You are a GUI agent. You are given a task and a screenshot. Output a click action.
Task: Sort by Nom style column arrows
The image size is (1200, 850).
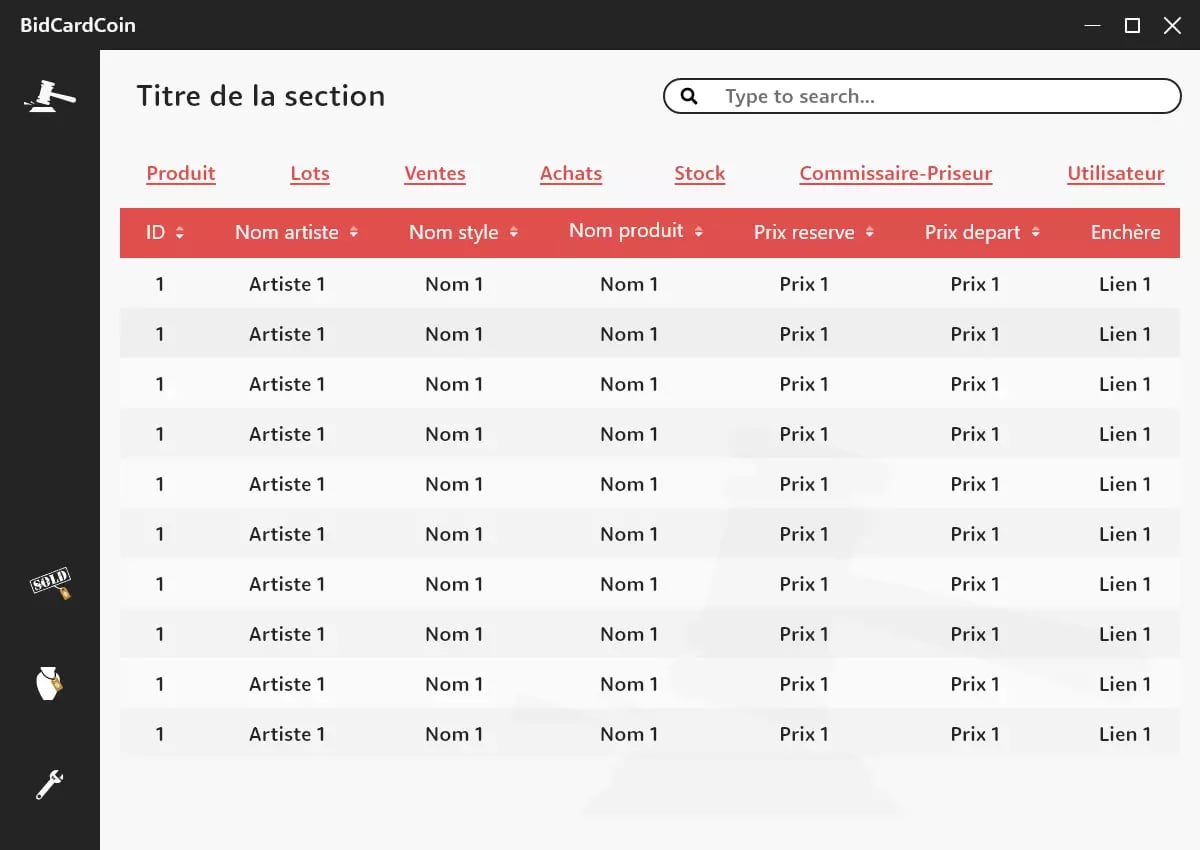click(514, 233)
